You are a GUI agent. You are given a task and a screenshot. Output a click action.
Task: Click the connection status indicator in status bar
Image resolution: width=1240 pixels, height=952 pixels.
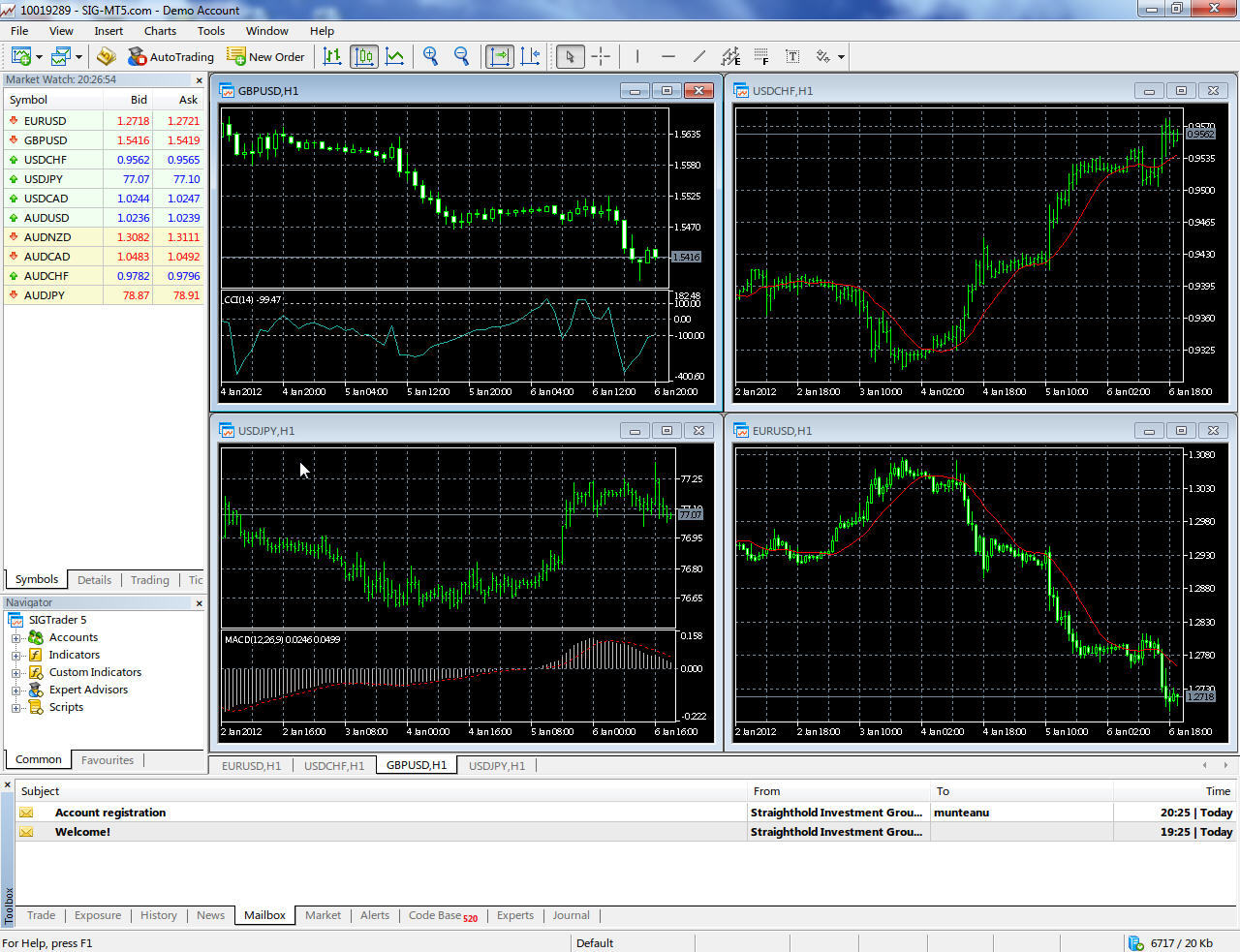(1169, 943)
